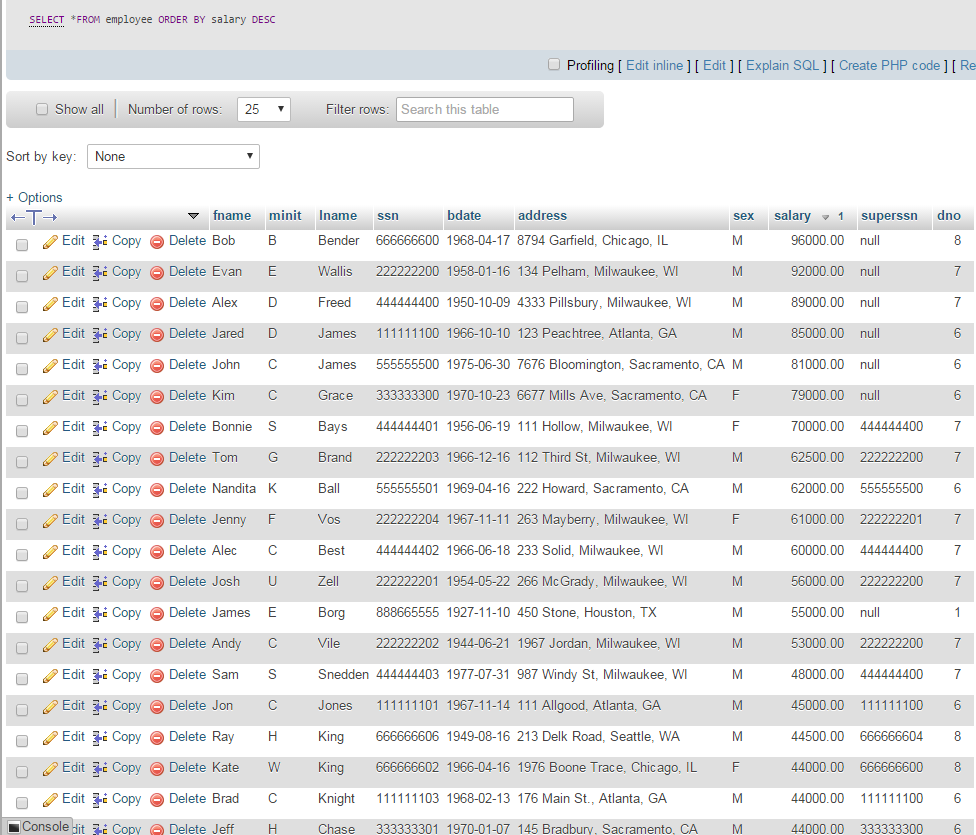Screen dimensions: 976x835
Task: Click the full texts toggle arrows icon
Action: pyautogui.click(x=34, y=217)
